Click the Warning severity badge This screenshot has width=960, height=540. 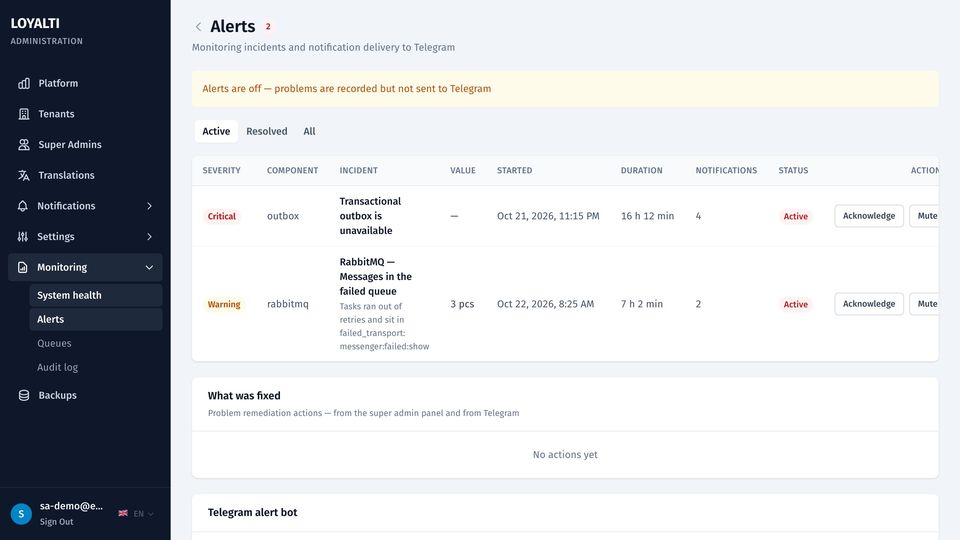[223, 304]
